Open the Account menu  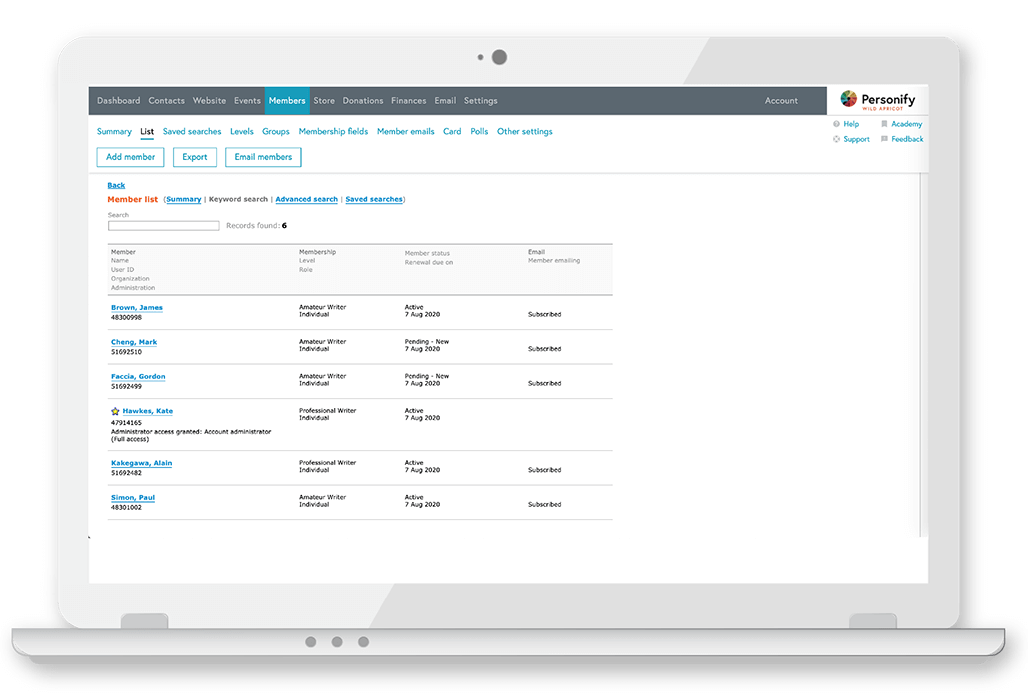[781, 100]
